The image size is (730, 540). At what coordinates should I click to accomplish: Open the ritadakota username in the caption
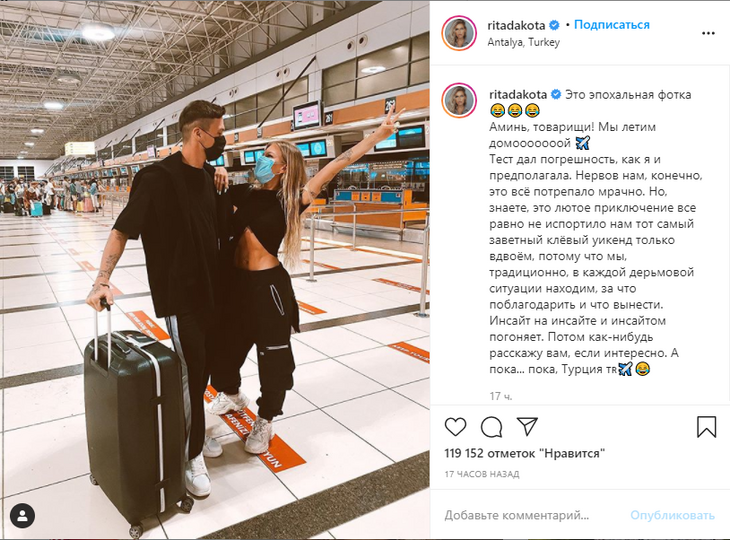click(518, 94)
